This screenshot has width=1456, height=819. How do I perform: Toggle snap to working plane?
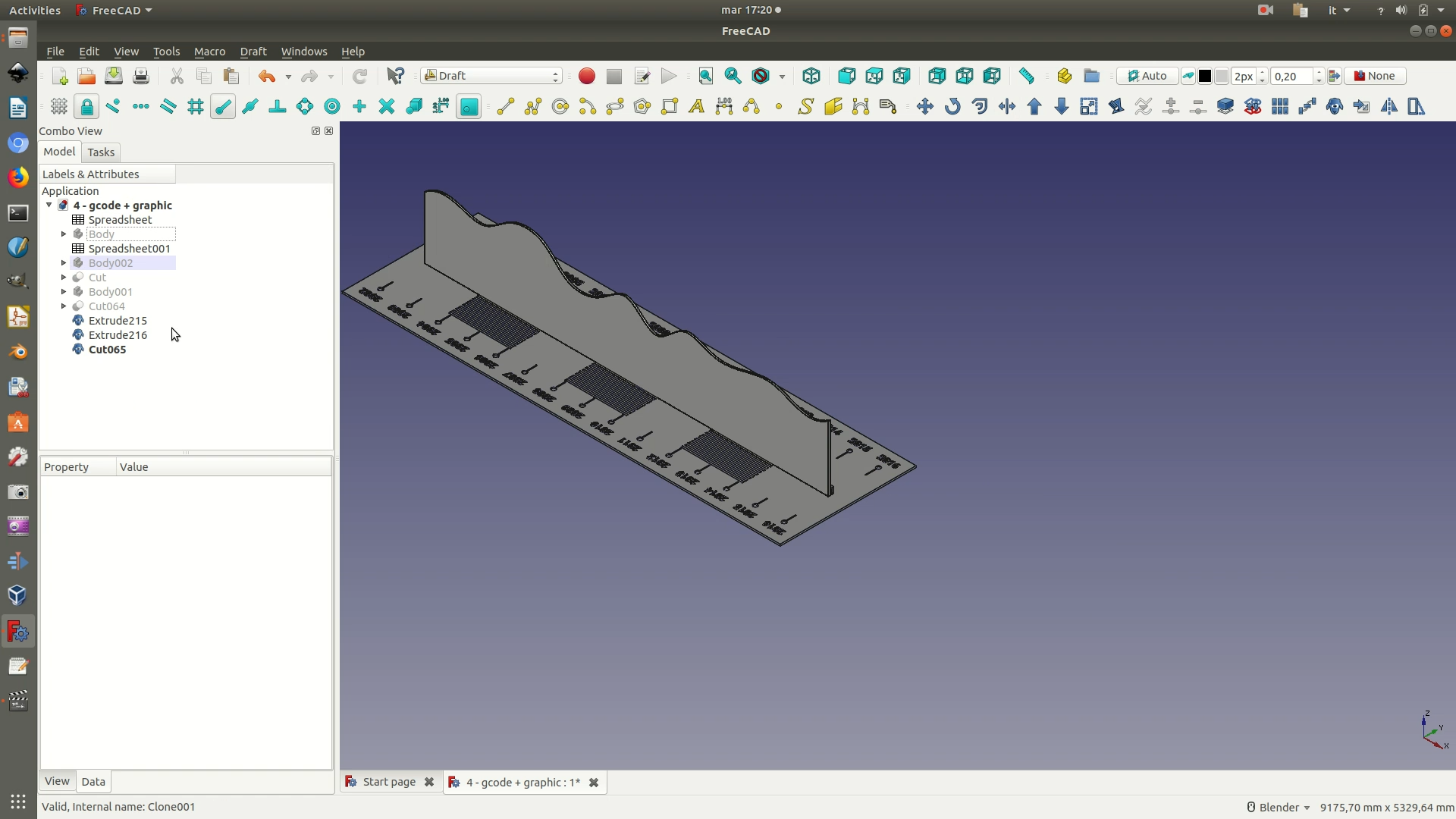pos(469,106)
